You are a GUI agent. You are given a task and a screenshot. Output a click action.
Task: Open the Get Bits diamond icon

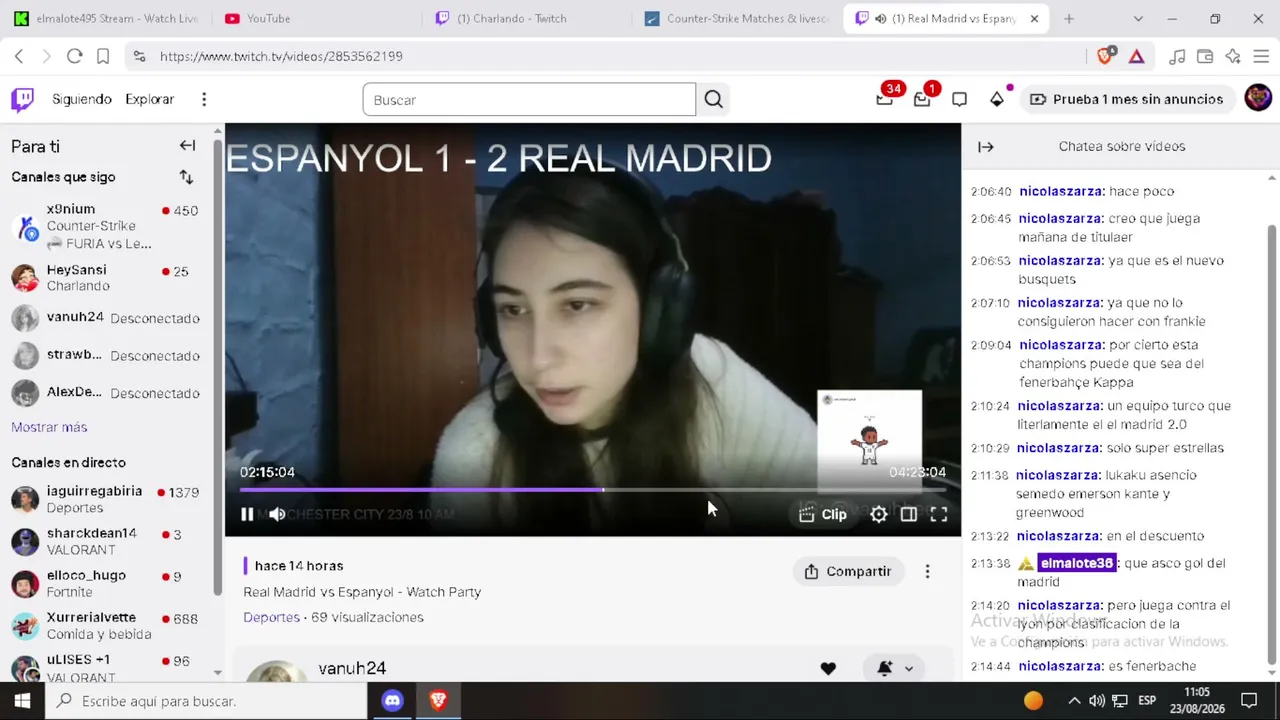pyautogui.click(x=997, y=99)
